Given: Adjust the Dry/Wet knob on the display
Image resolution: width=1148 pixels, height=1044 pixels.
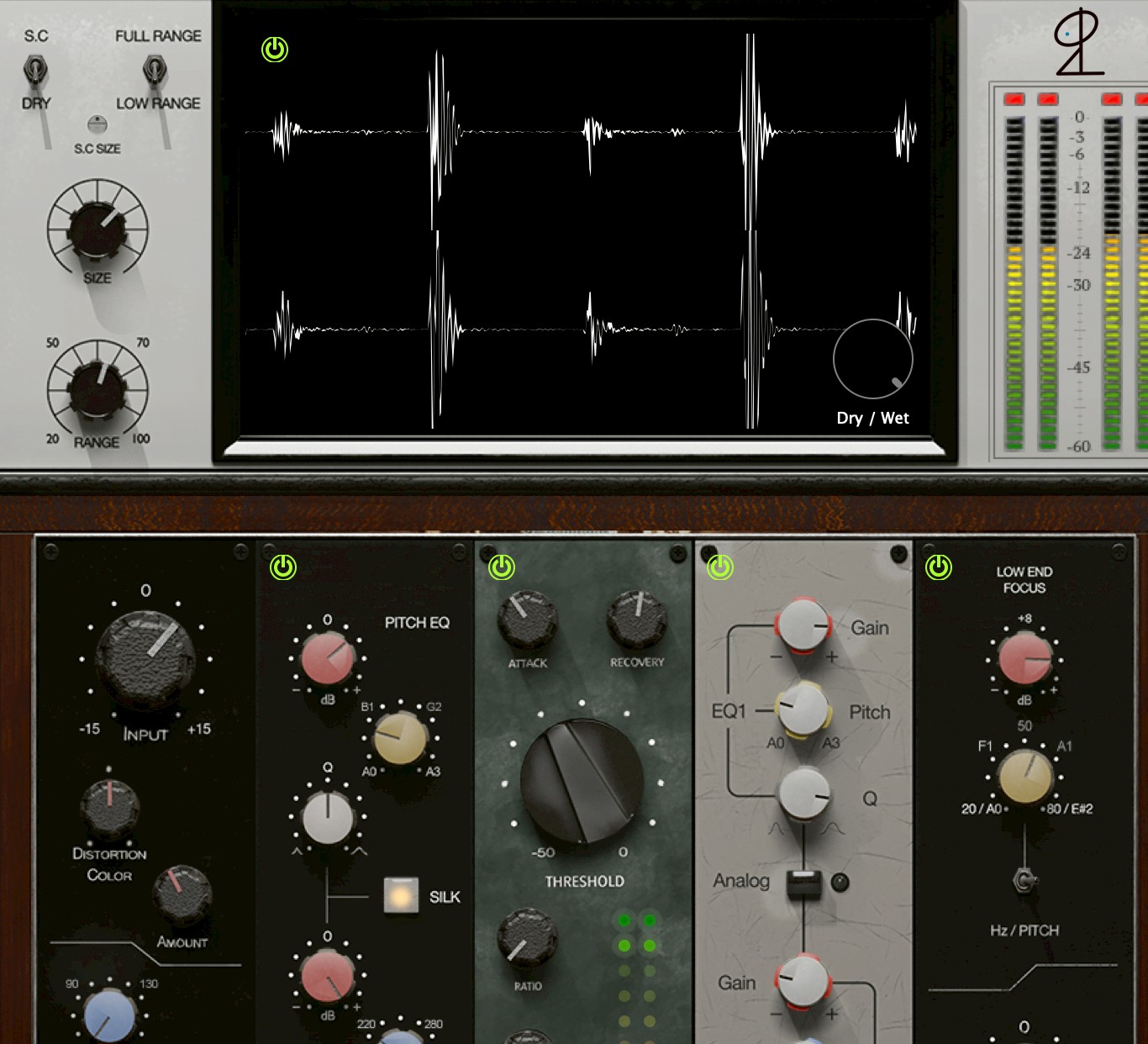Looking at the screenshot, I should click(873, 359).
